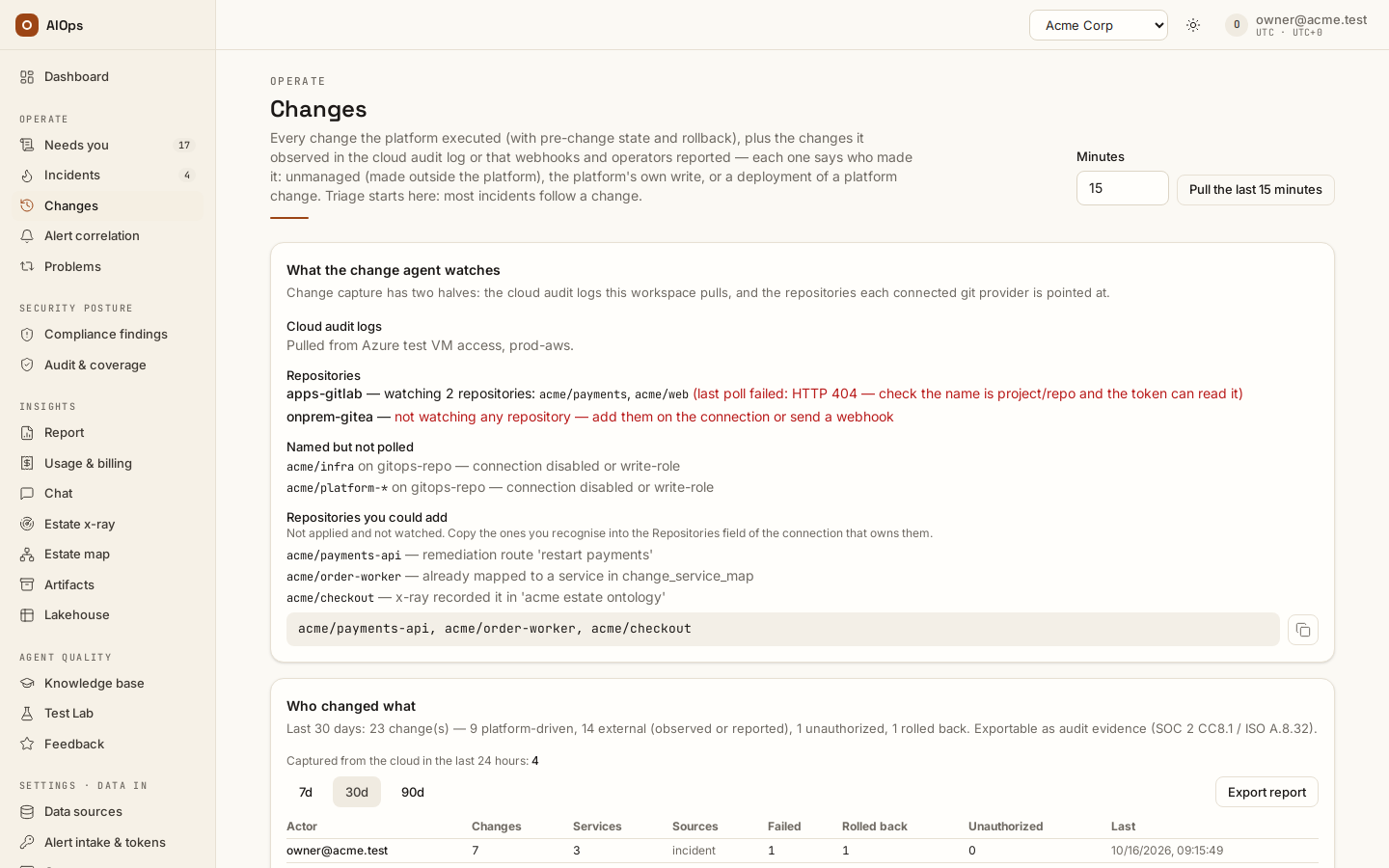Open Usage & billing page

(107, 464)
